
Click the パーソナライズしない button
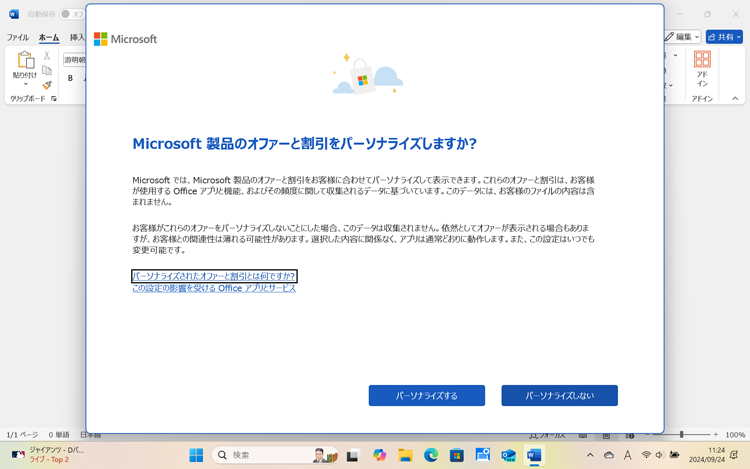(559, 395)
